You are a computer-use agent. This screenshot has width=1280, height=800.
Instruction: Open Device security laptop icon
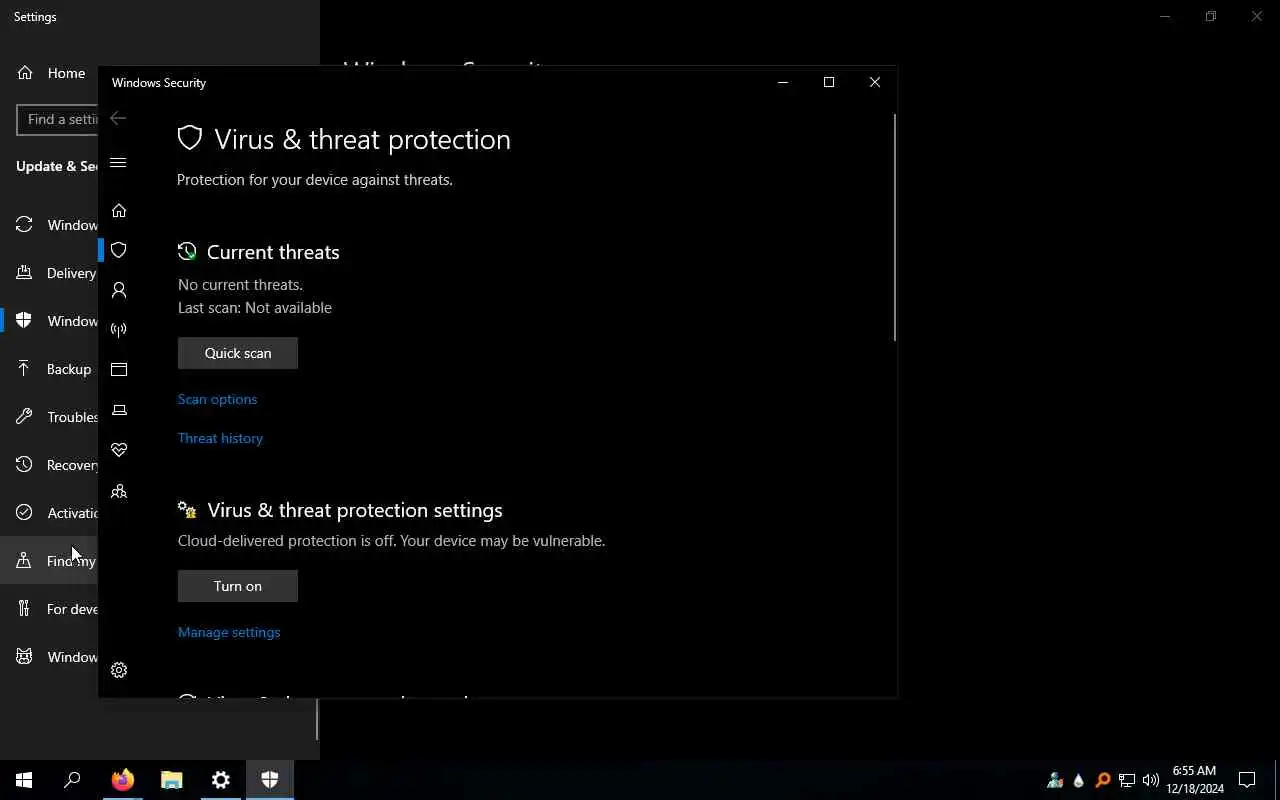[x=119, y=410]
